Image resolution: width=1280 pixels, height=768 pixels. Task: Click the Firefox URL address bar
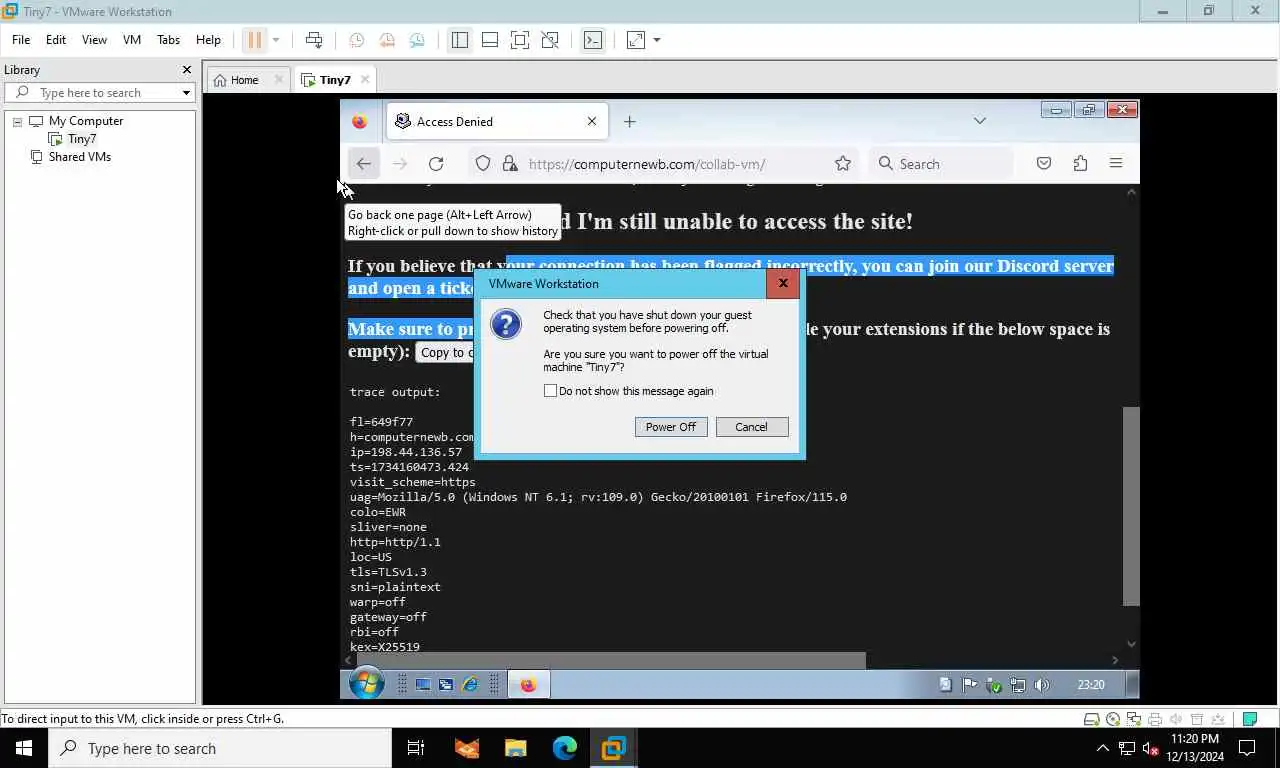pos(665,164)
